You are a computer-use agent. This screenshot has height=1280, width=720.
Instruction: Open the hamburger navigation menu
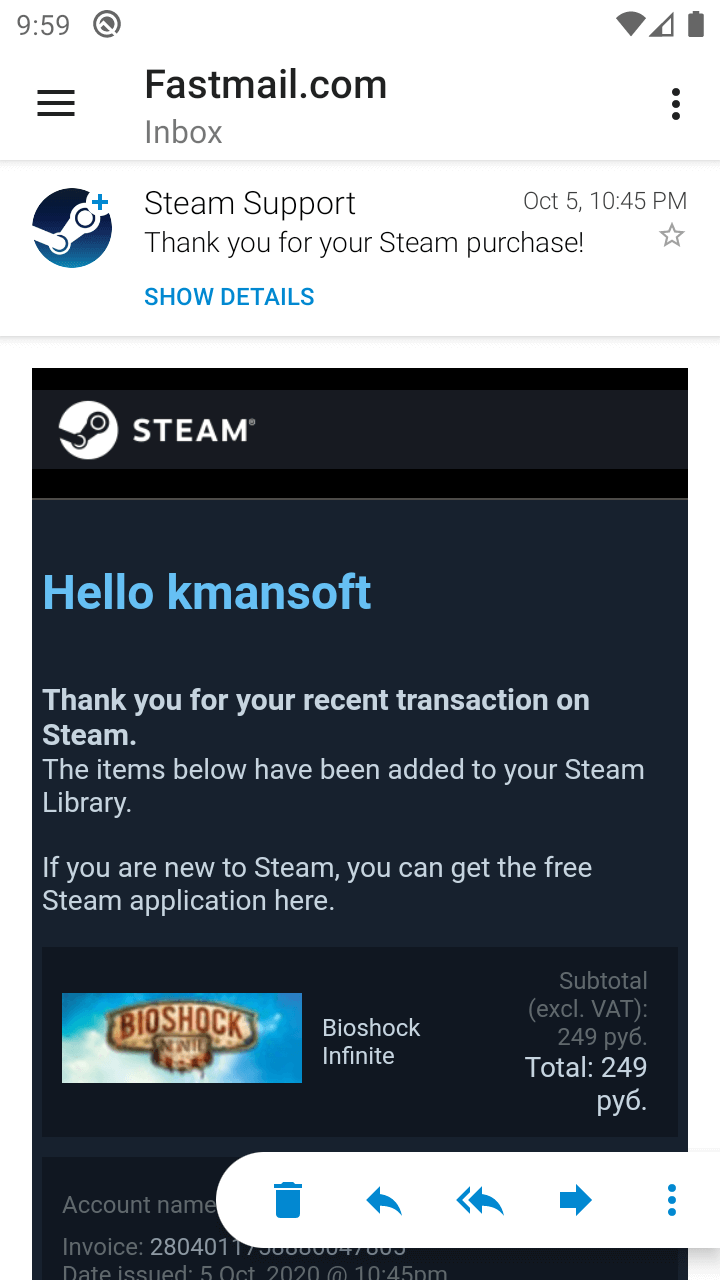(x=56, y=103)
